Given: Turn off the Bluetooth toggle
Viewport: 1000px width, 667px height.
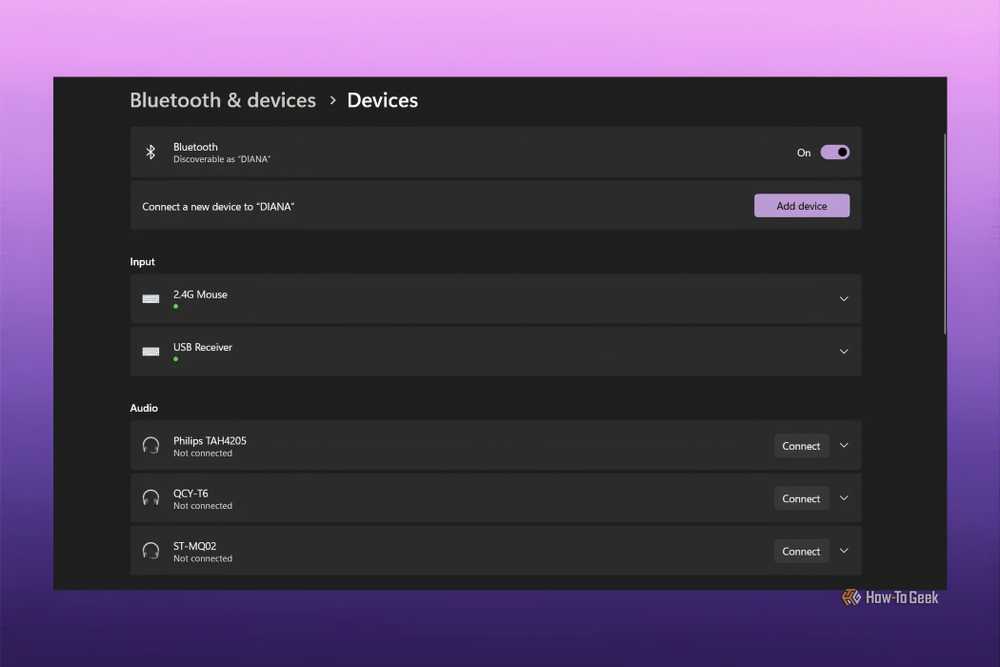Looking at the screenshot, I should [835, 152].
